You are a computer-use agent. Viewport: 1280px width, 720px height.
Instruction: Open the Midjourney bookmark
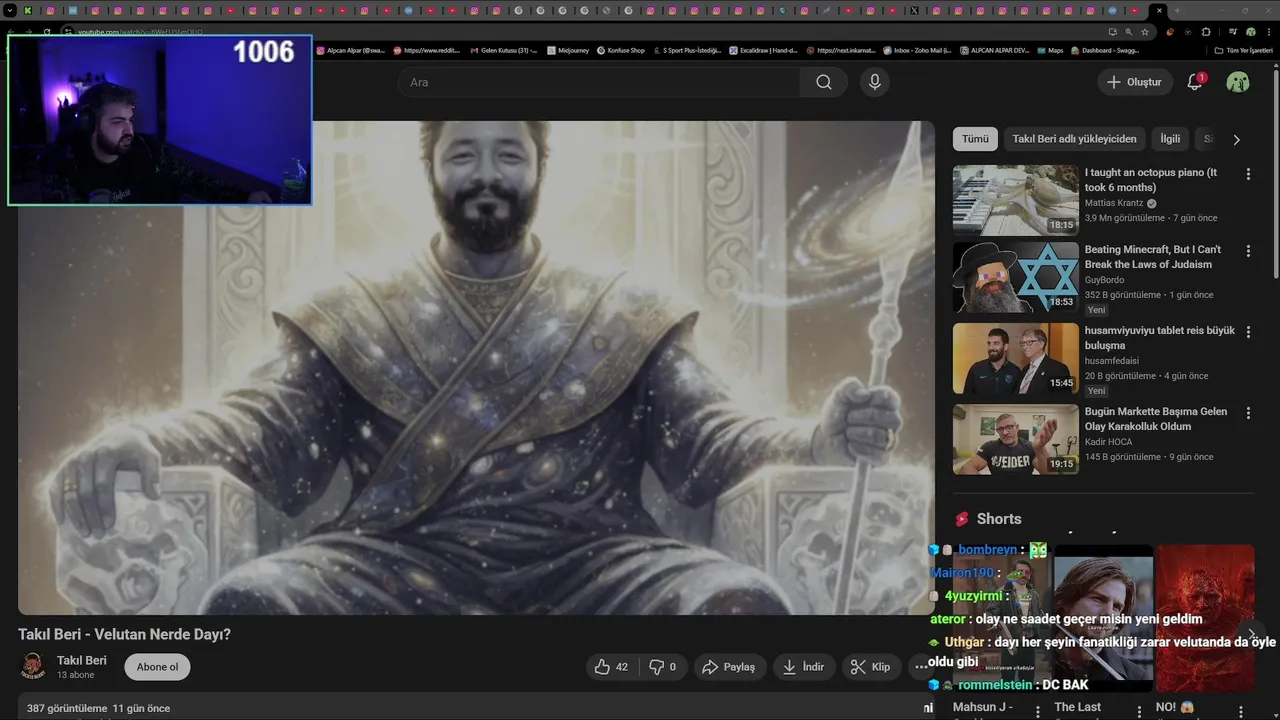coord(568,50)
